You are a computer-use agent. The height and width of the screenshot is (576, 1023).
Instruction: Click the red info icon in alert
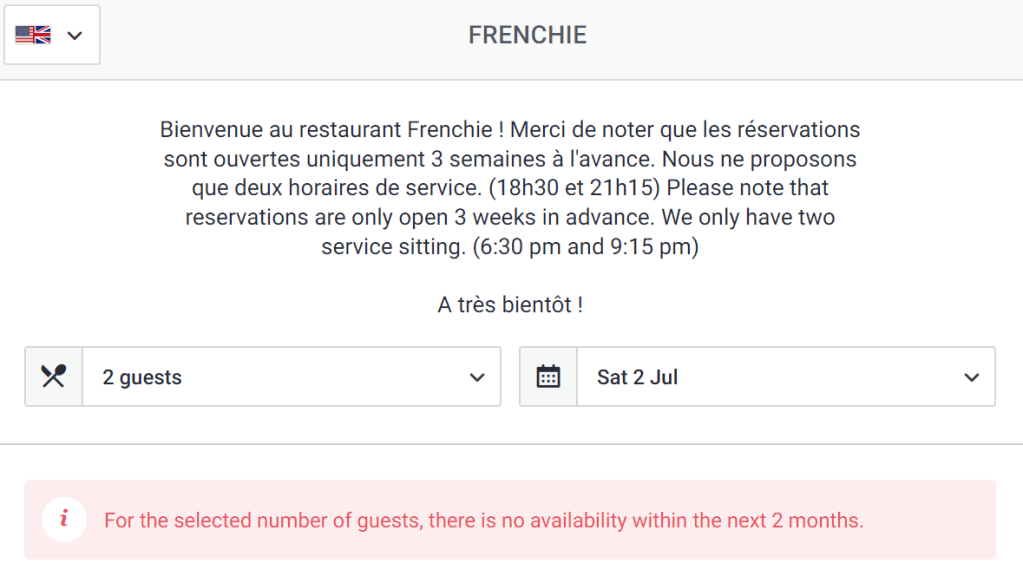pos(64,519)
